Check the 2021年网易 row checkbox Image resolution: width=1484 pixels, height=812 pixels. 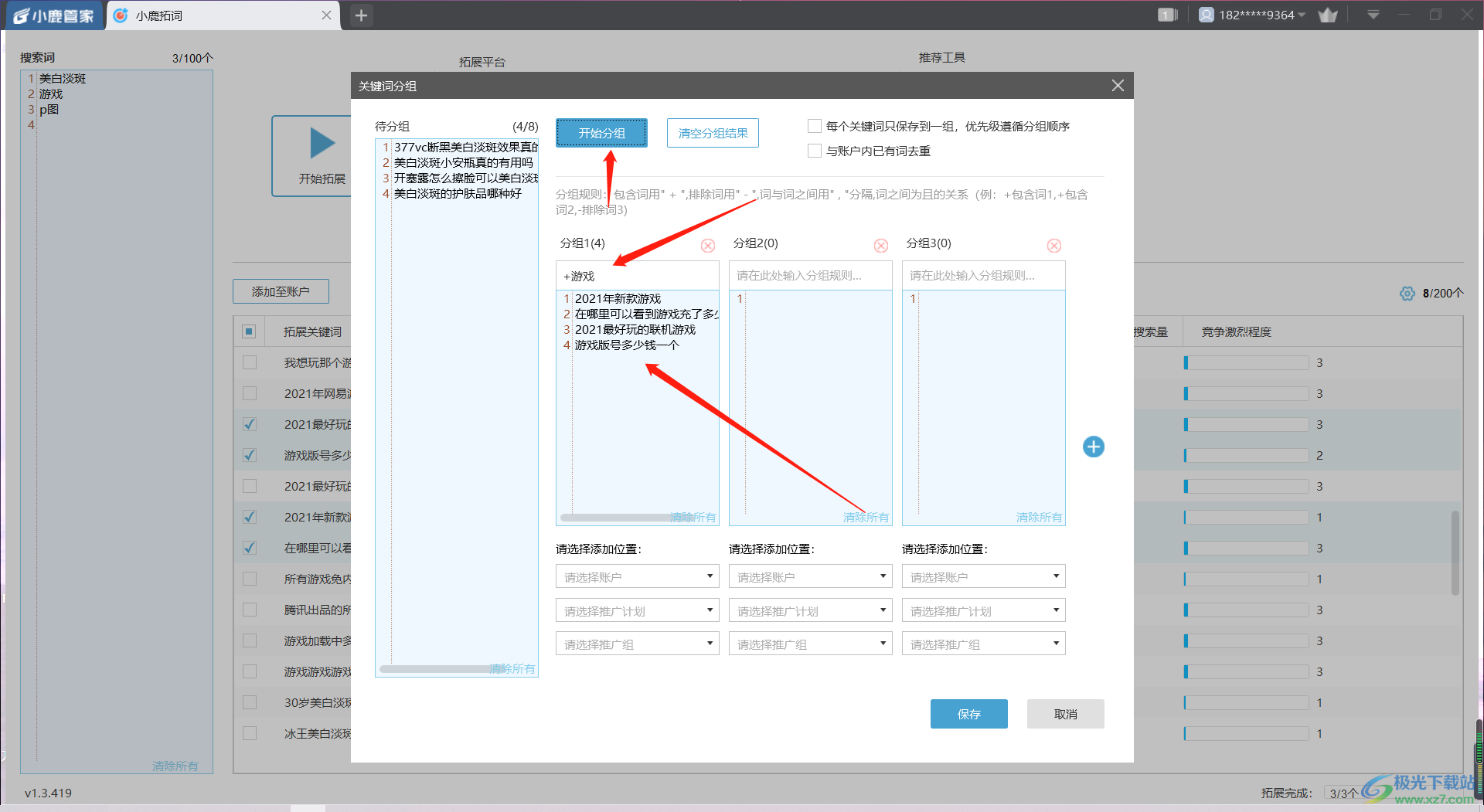coord(250,393)
